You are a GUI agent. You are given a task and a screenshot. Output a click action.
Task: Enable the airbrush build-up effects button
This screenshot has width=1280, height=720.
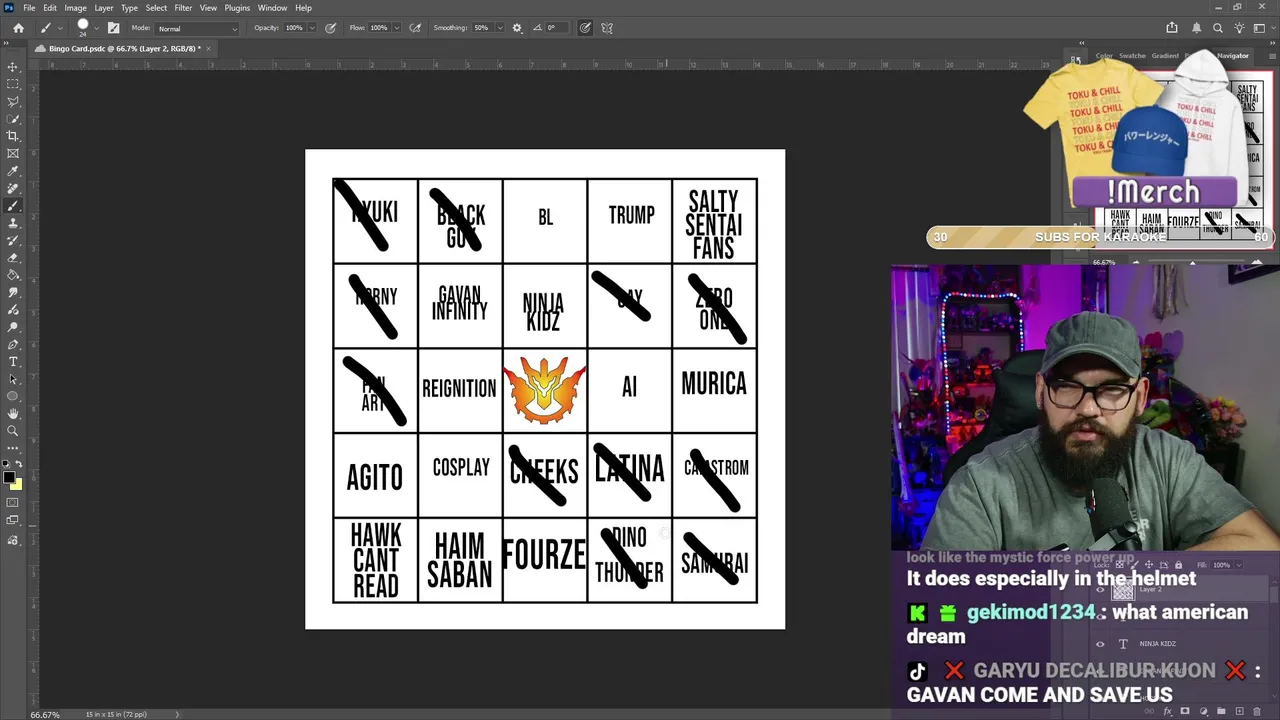415,28
